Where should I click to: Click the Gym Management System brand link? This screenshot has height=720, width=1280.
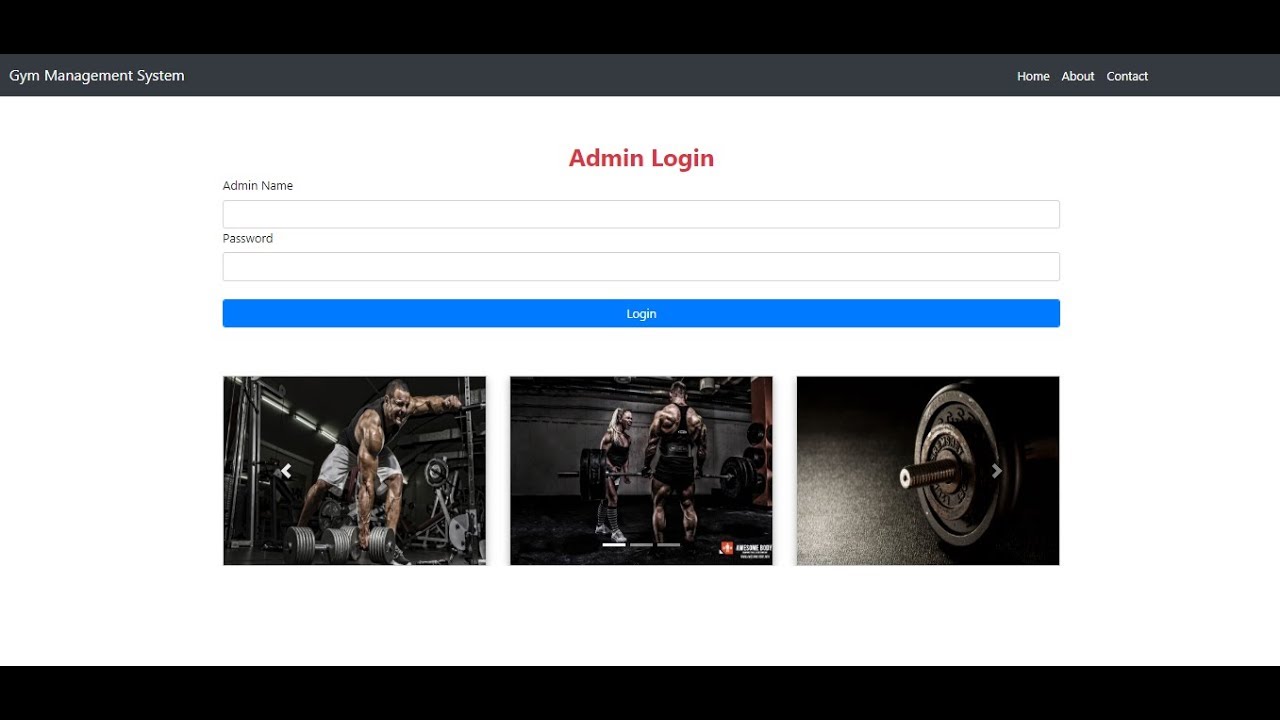pyautogui.click(x=97, y=76)
